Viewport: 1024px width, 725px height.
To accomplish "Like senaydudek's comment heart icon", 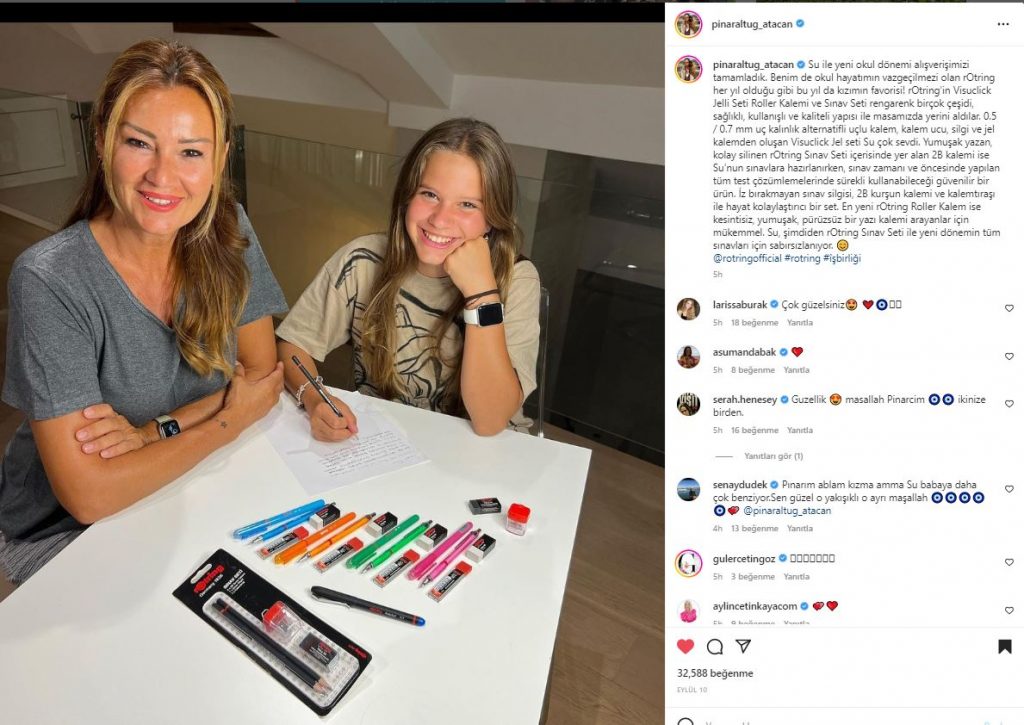I will tap(1009, 489).
